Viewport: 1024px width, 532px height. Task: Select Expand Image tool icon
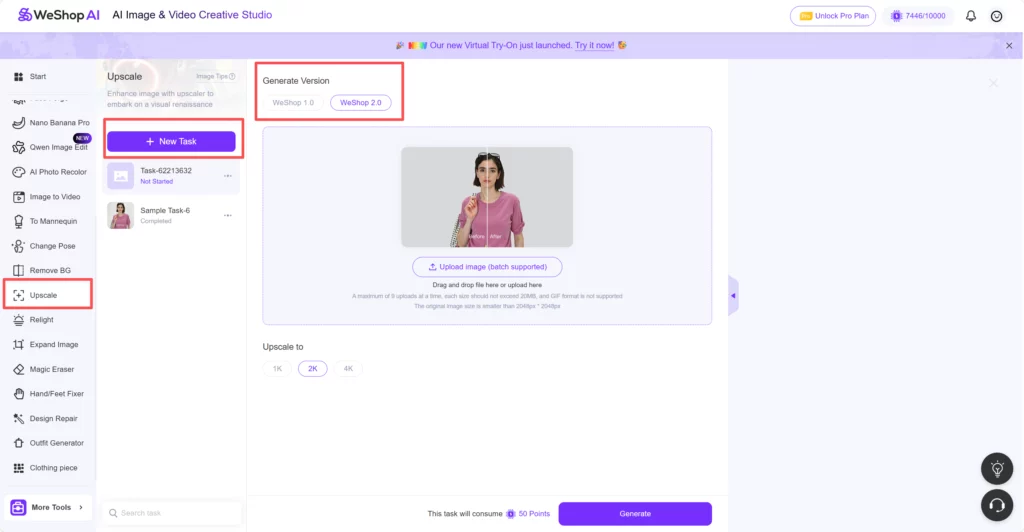(x=18, y=345)
